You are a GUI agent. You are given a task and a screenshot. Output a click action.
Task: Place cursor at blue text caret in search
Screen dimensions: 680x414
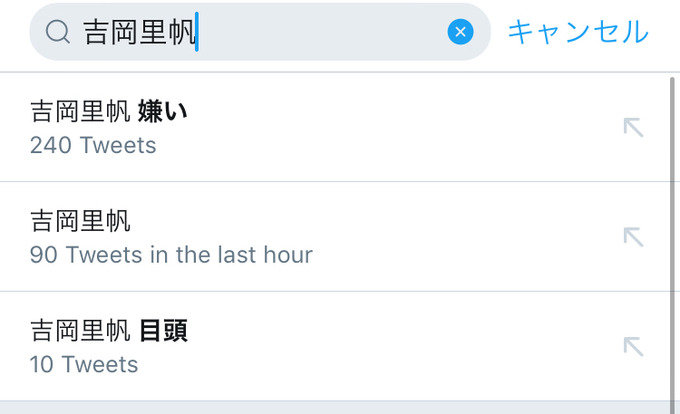197,32
